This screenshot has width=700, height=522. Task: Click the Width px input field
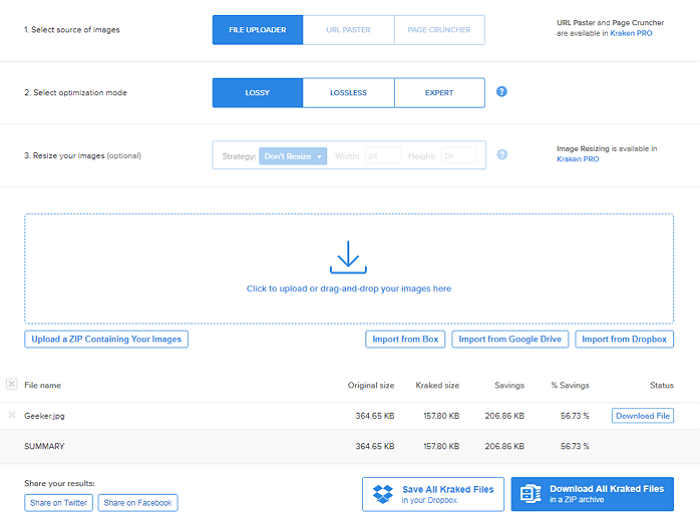[x=382, y=156]
